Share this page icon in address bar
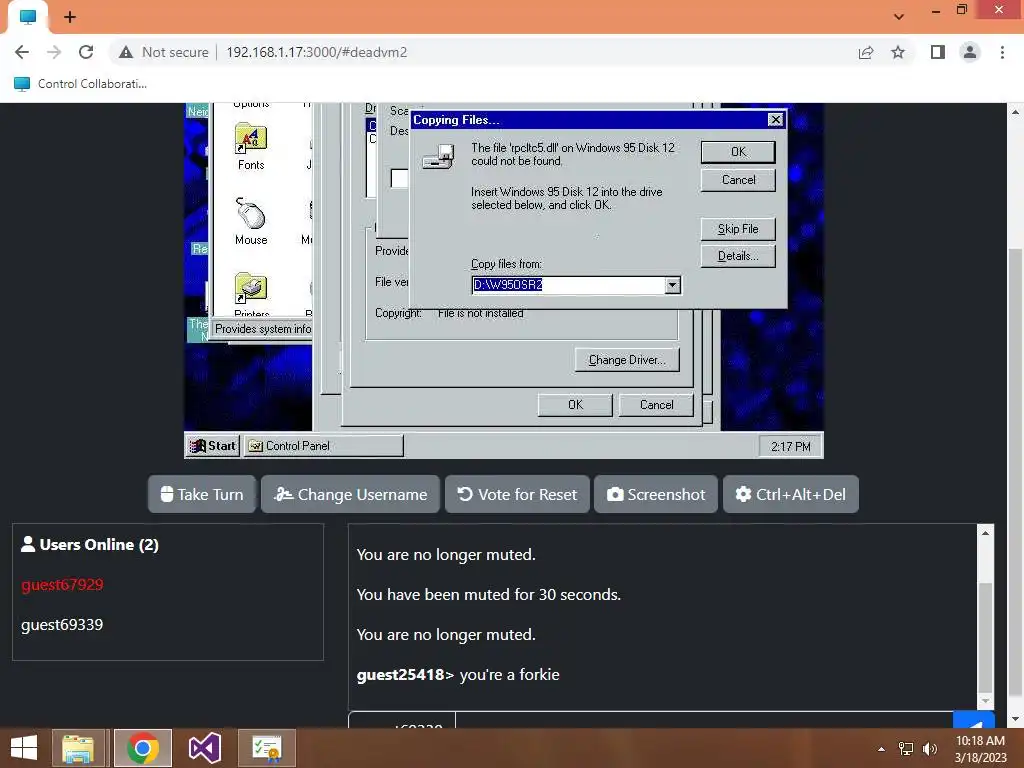 (x=866, y=52)
